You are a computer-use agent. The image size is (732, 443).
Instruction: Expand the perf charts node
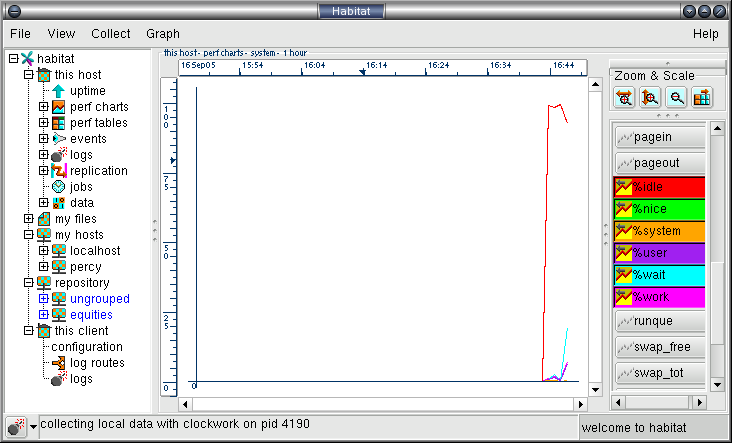pos(43,107)
